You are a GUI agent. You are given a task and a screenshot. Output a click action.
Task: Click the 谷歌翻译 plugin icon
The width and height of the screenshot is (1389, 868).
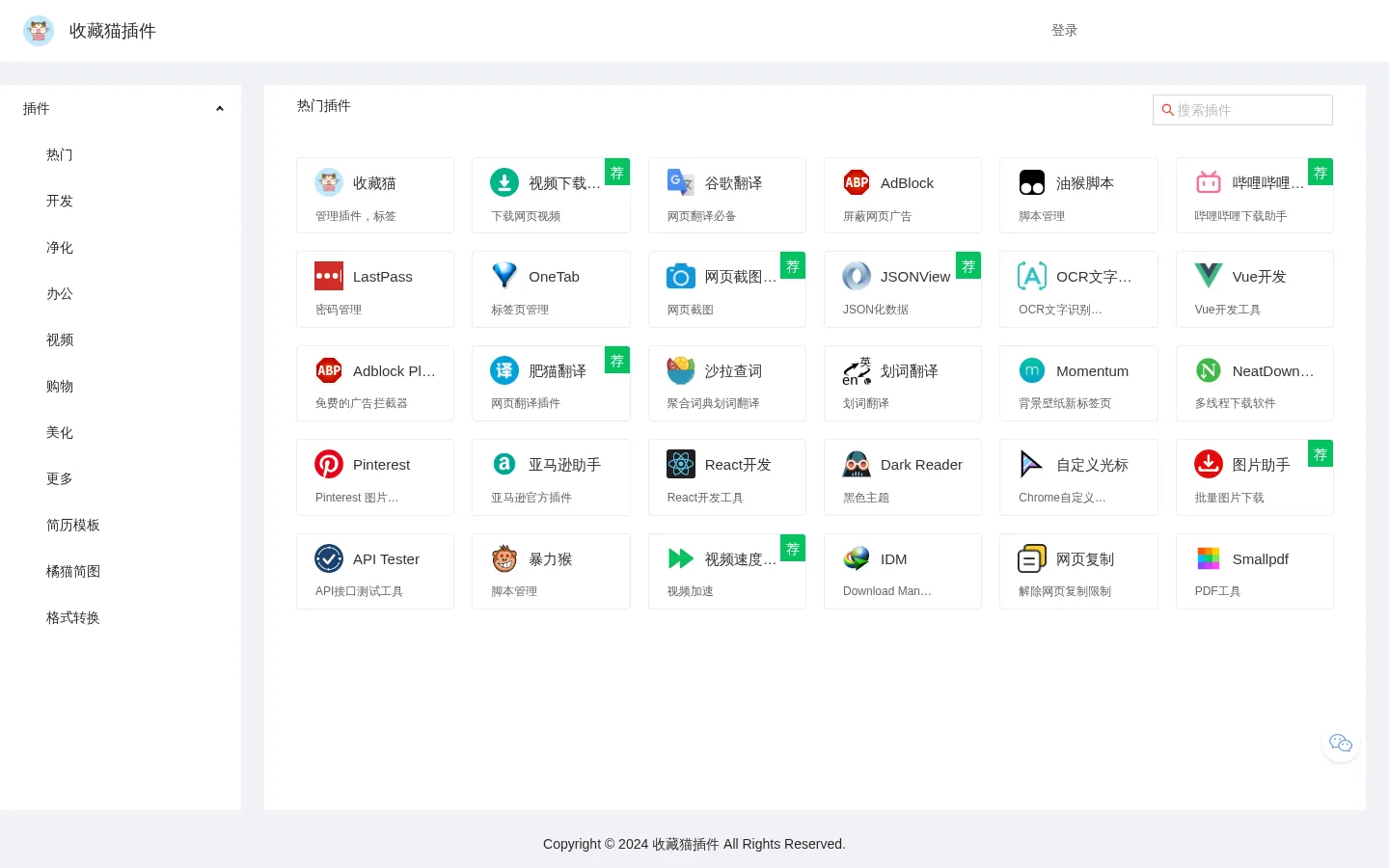coord(681,182)
